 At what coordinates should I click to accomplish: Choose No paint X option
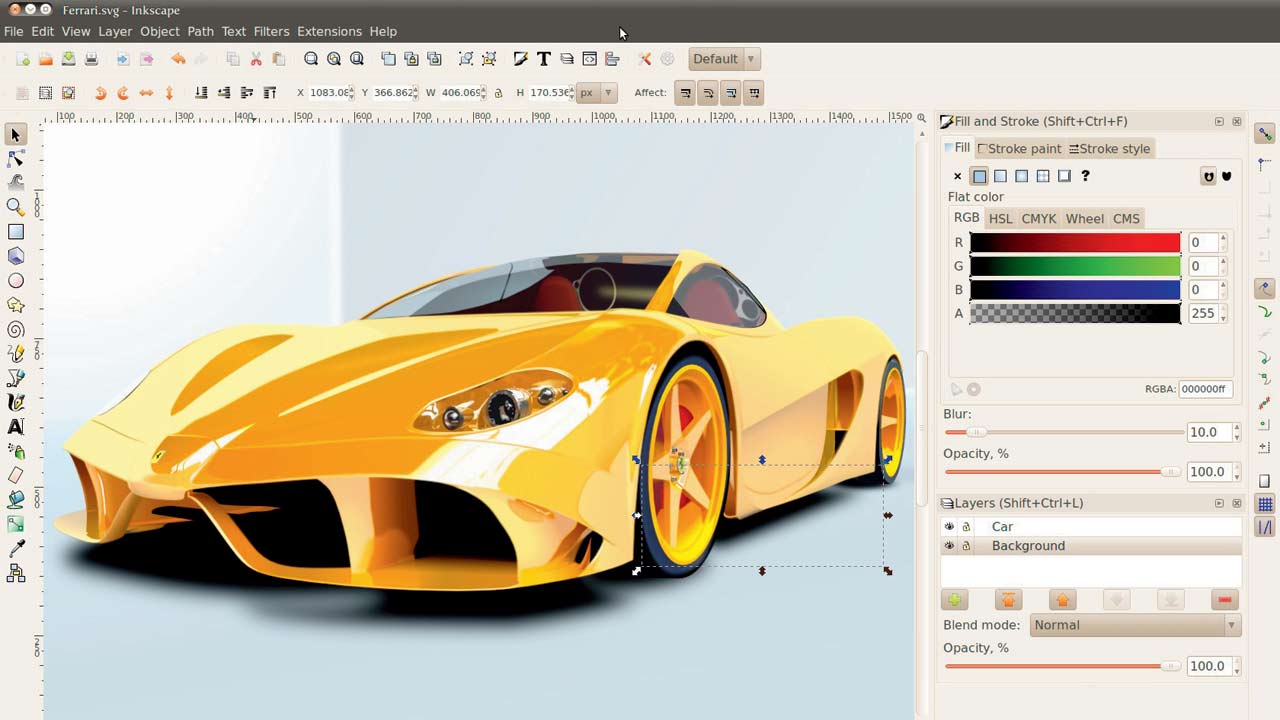coord(957,176)
